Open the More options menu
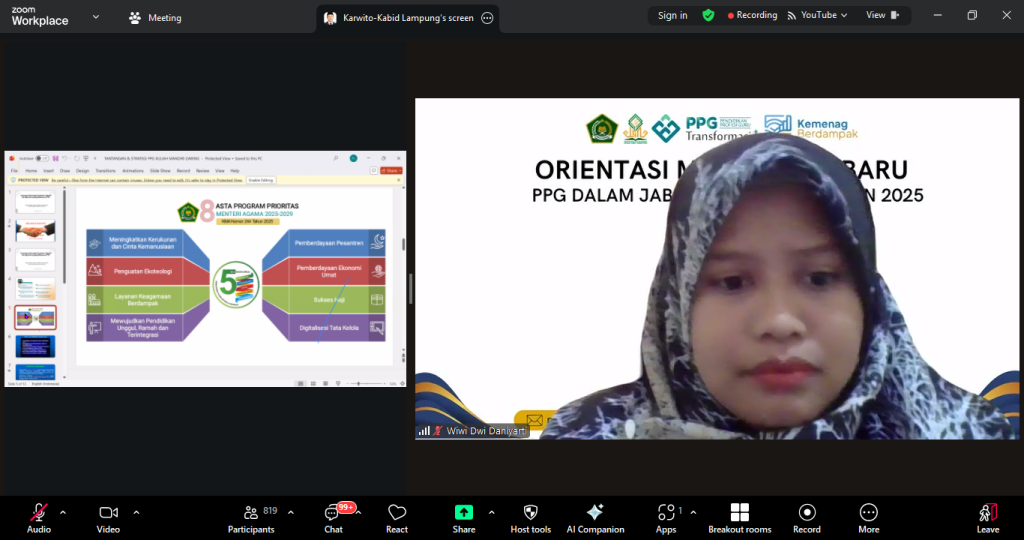This screenshot has width=1024, height=540. [x=868, y=517]
